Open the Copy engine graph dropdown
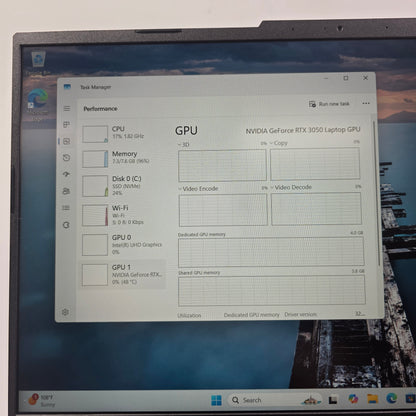Screen dimensions: 416x416 coord(279,143)
